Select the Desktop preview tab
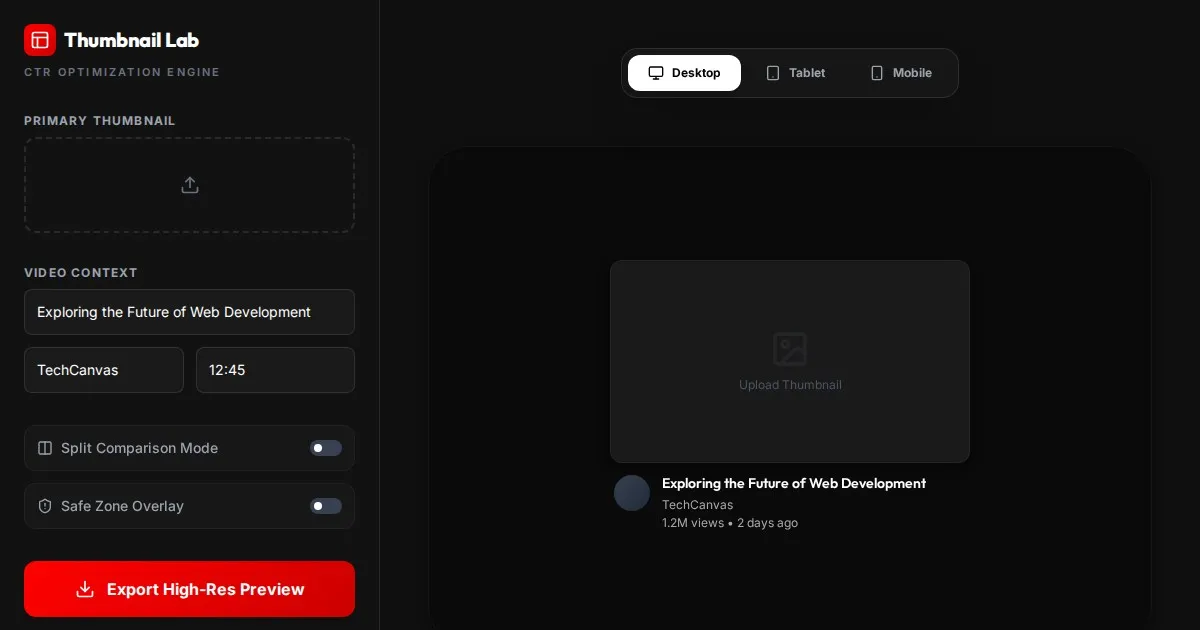The image size is (1200, 630). [685, 73]
